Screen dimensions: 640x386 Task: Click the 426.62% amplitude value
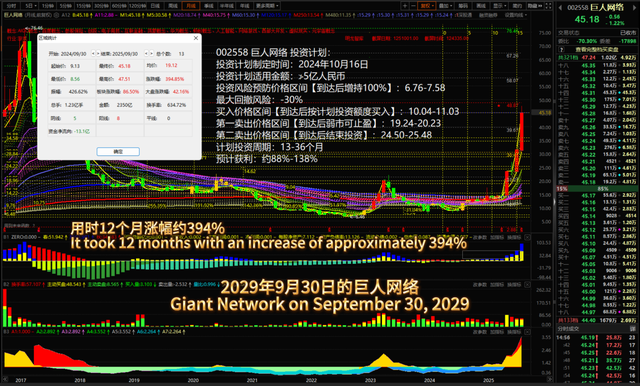78,92
